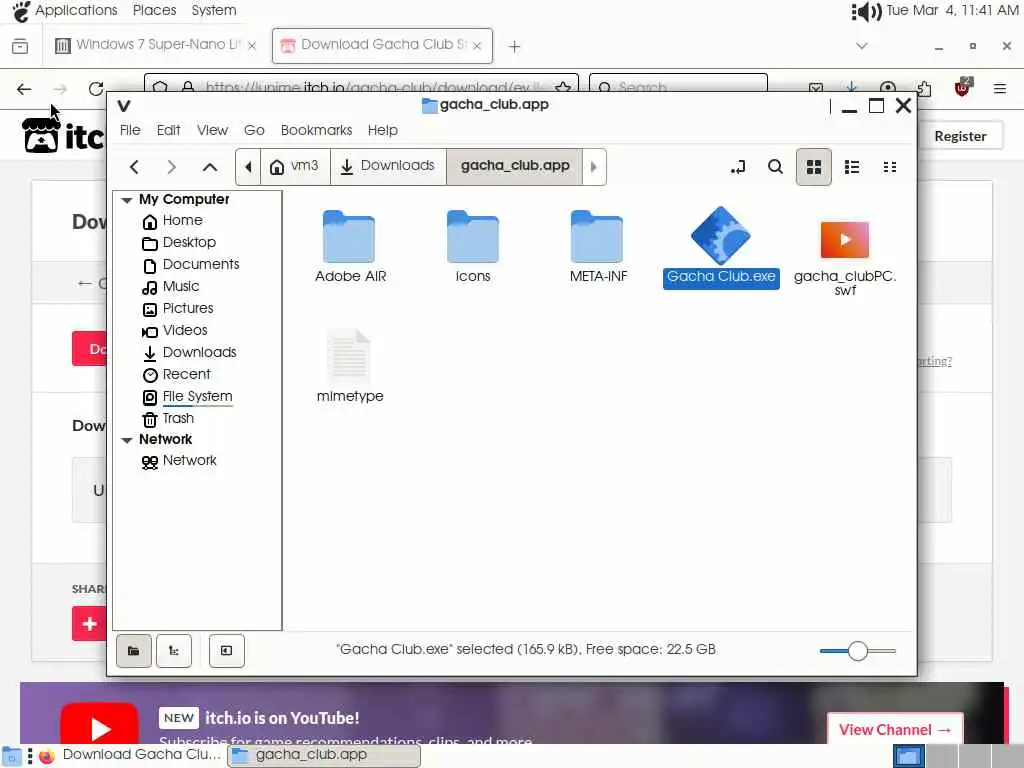Open Home in sidebar
The width and height of the screenshot is (1024, 768).
173,221
